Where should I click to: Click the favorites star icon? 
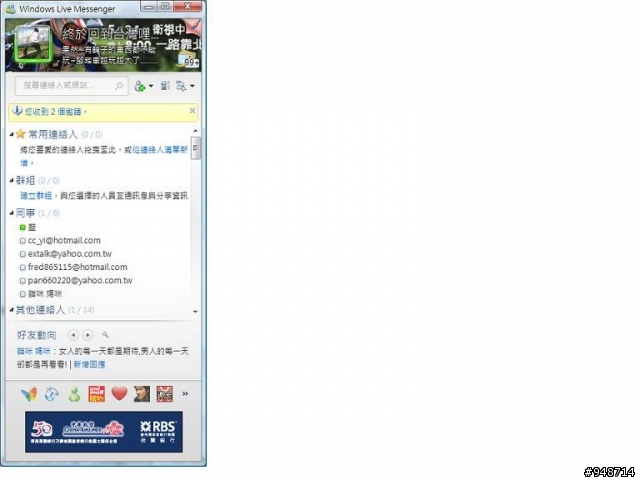[x=20, y=133]
